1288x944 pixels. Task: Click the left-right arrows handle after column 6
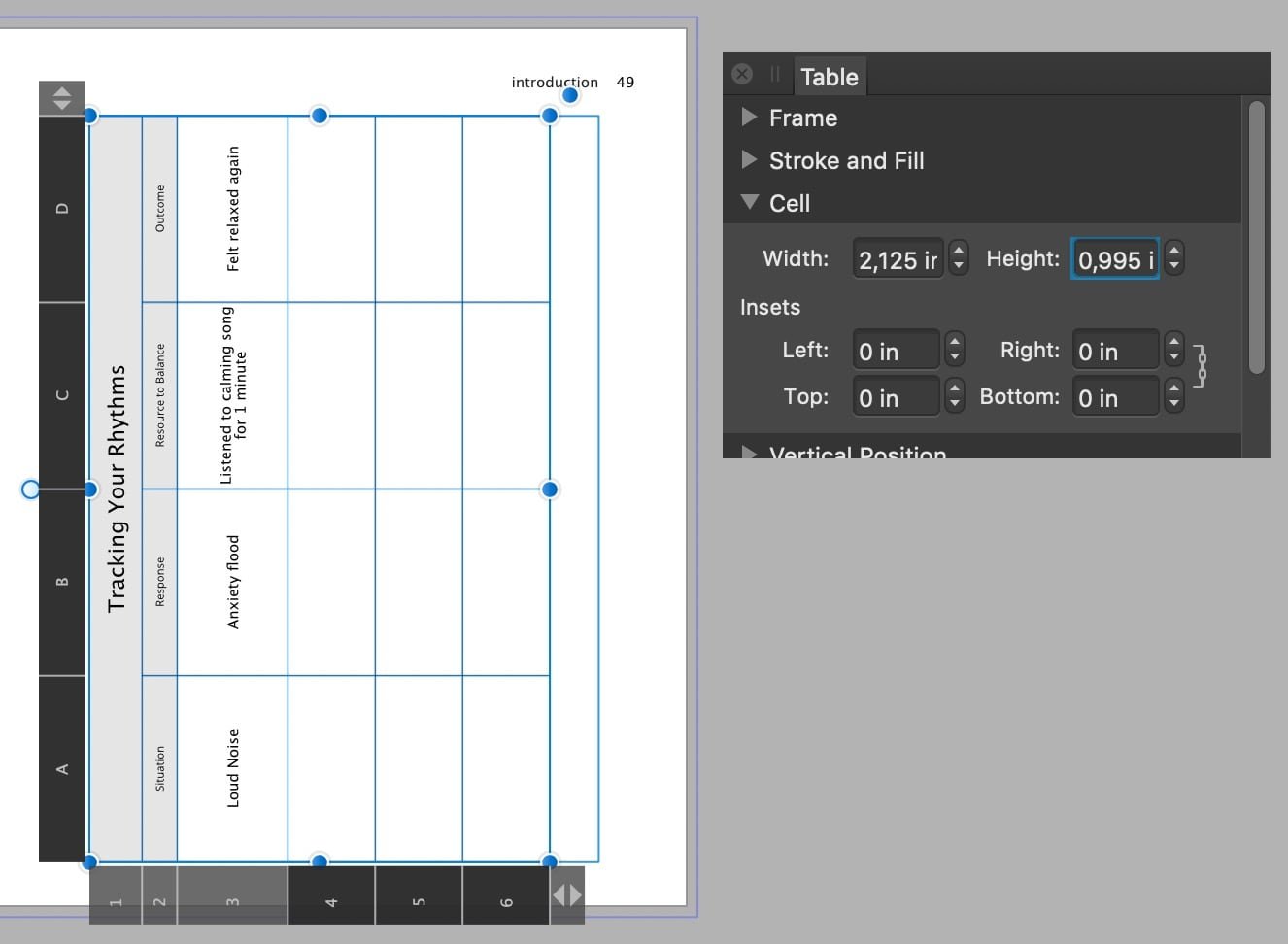[567, 896]
